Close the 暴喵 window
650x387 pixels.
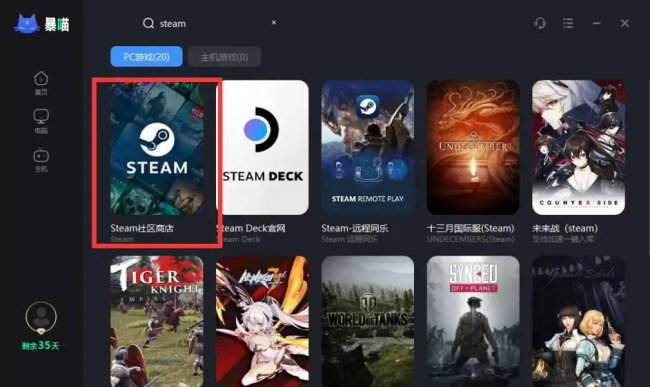pos(625,23)
